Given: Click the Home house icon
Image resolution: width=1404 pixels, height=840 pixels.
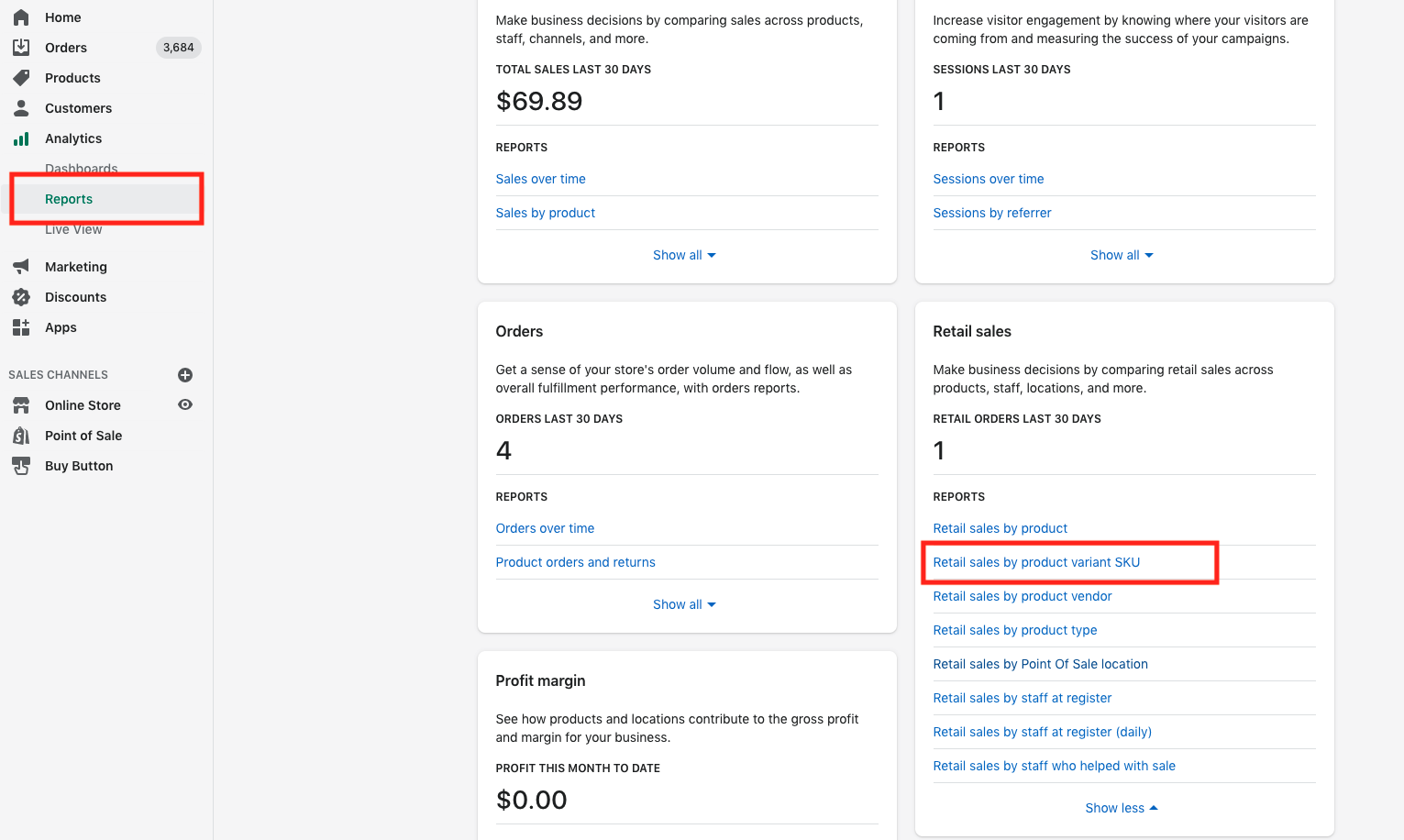Looking at the screenshot, I should (21, 17).
